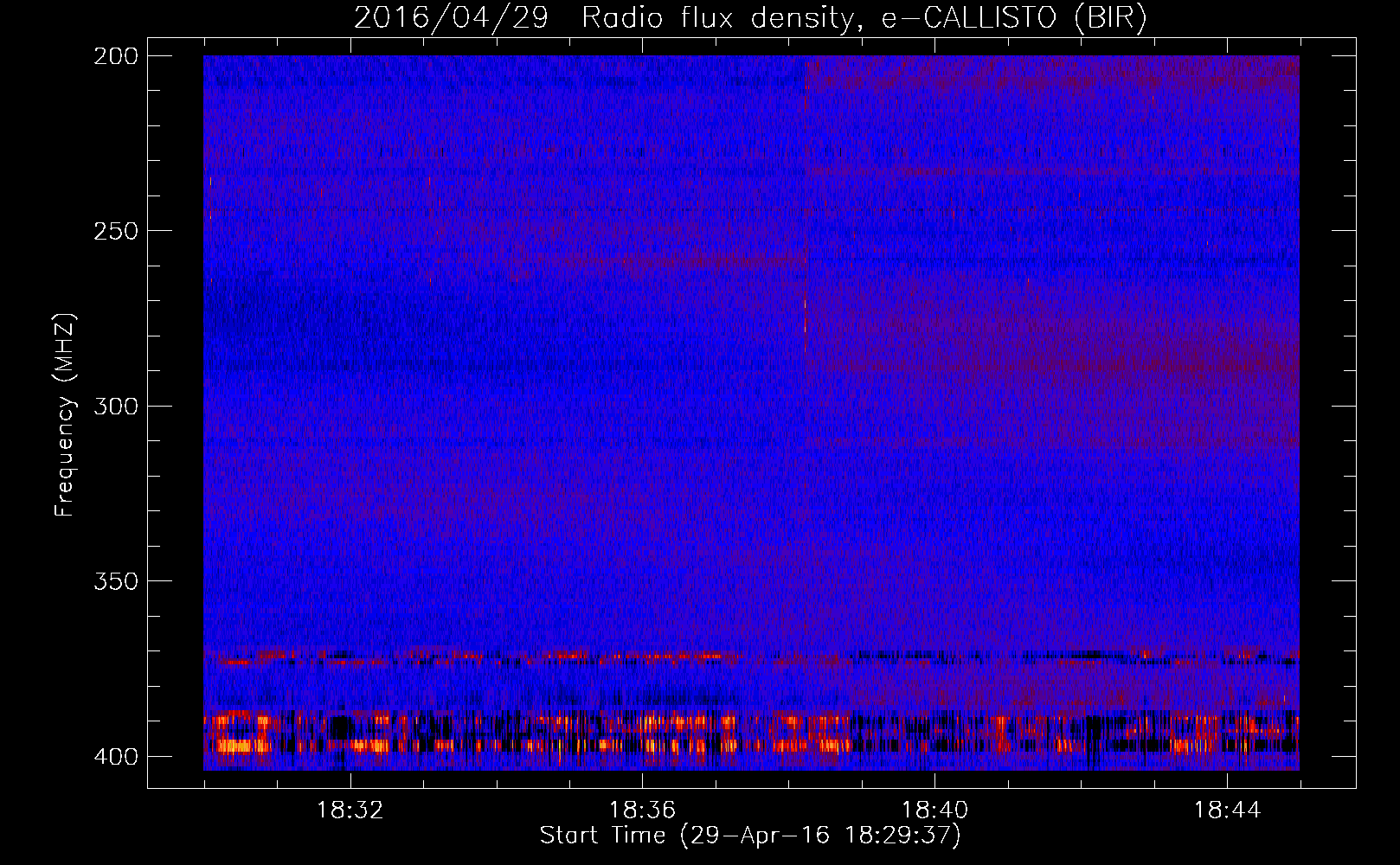The image size is (1400, 865).
Task: Click the 200 frequency tick label
Action: point(115,56)
